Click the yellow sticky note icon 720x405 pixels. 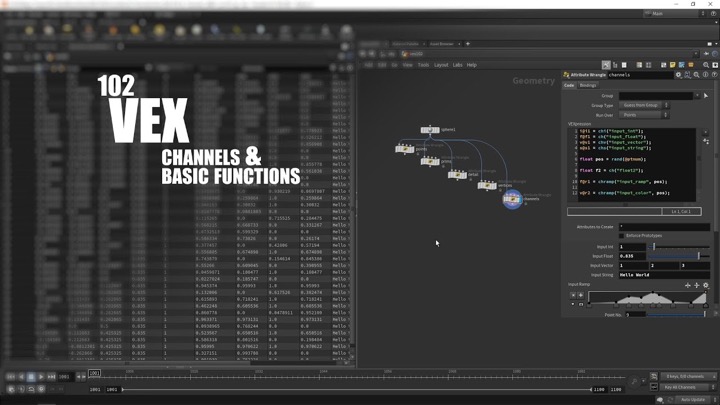[673, 65]
